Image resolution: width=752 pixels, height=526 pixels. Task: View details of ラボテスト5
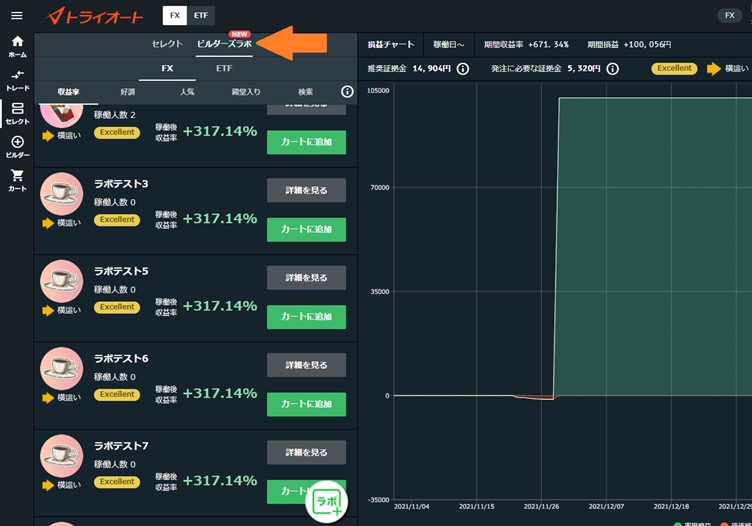(306, 278)
